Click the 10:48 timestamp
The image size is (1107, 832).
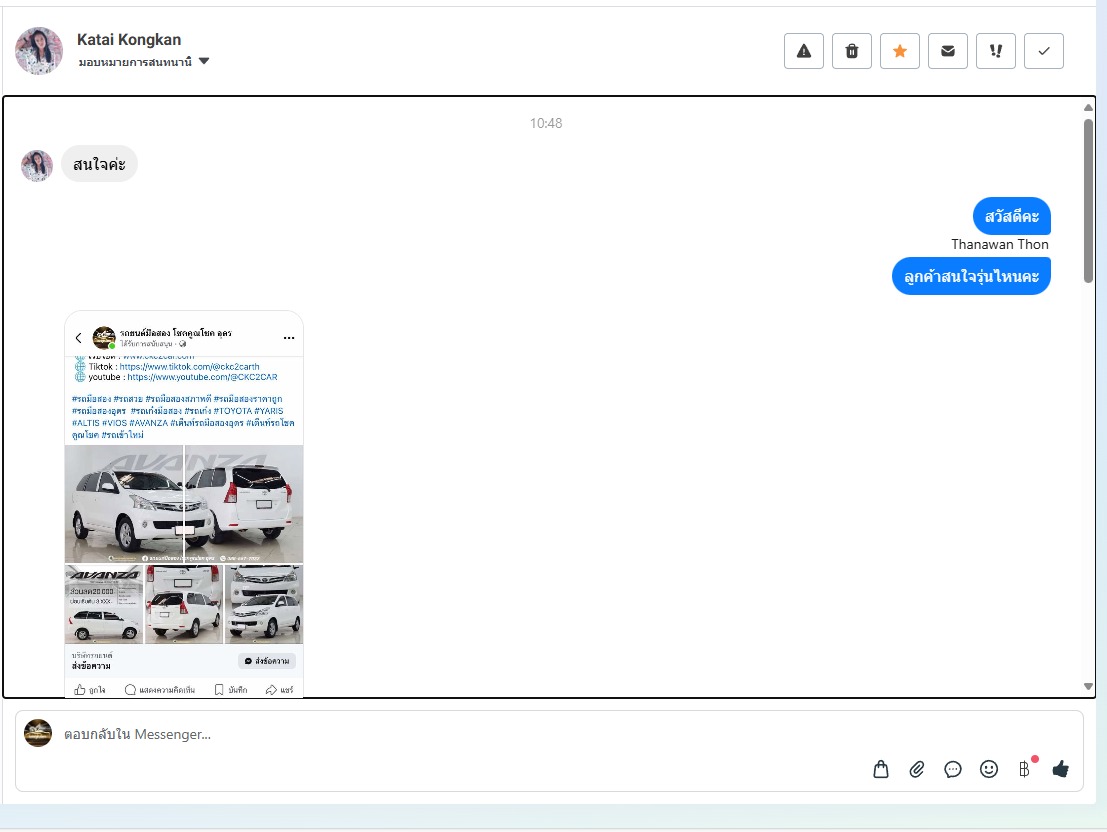pyautogui.click(x=546, y=123)
